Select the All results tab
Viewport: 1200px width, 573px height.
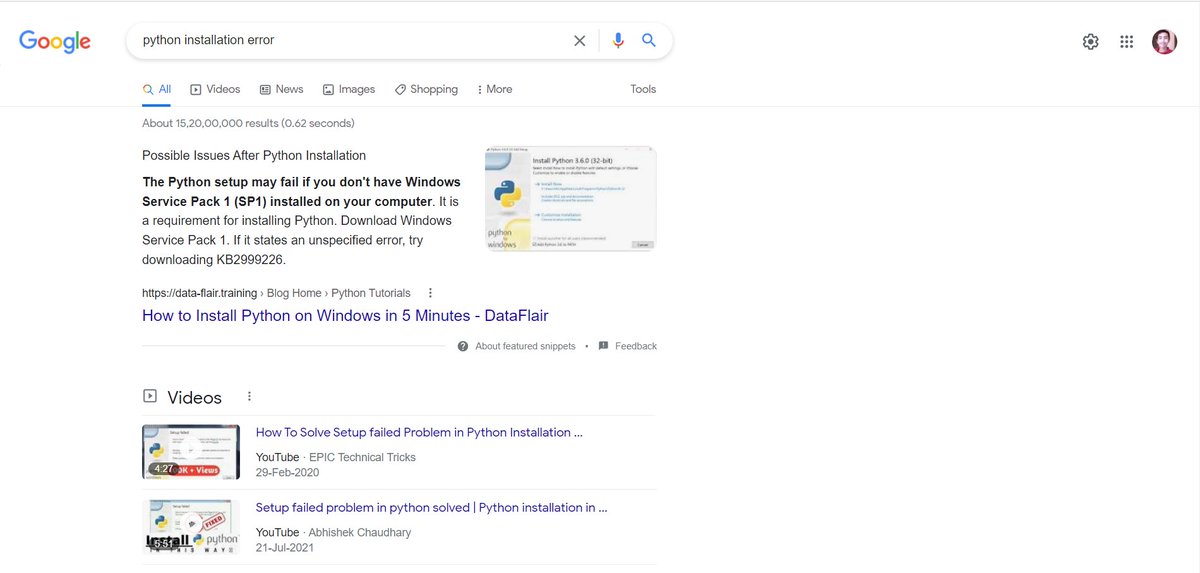(157, 89)
